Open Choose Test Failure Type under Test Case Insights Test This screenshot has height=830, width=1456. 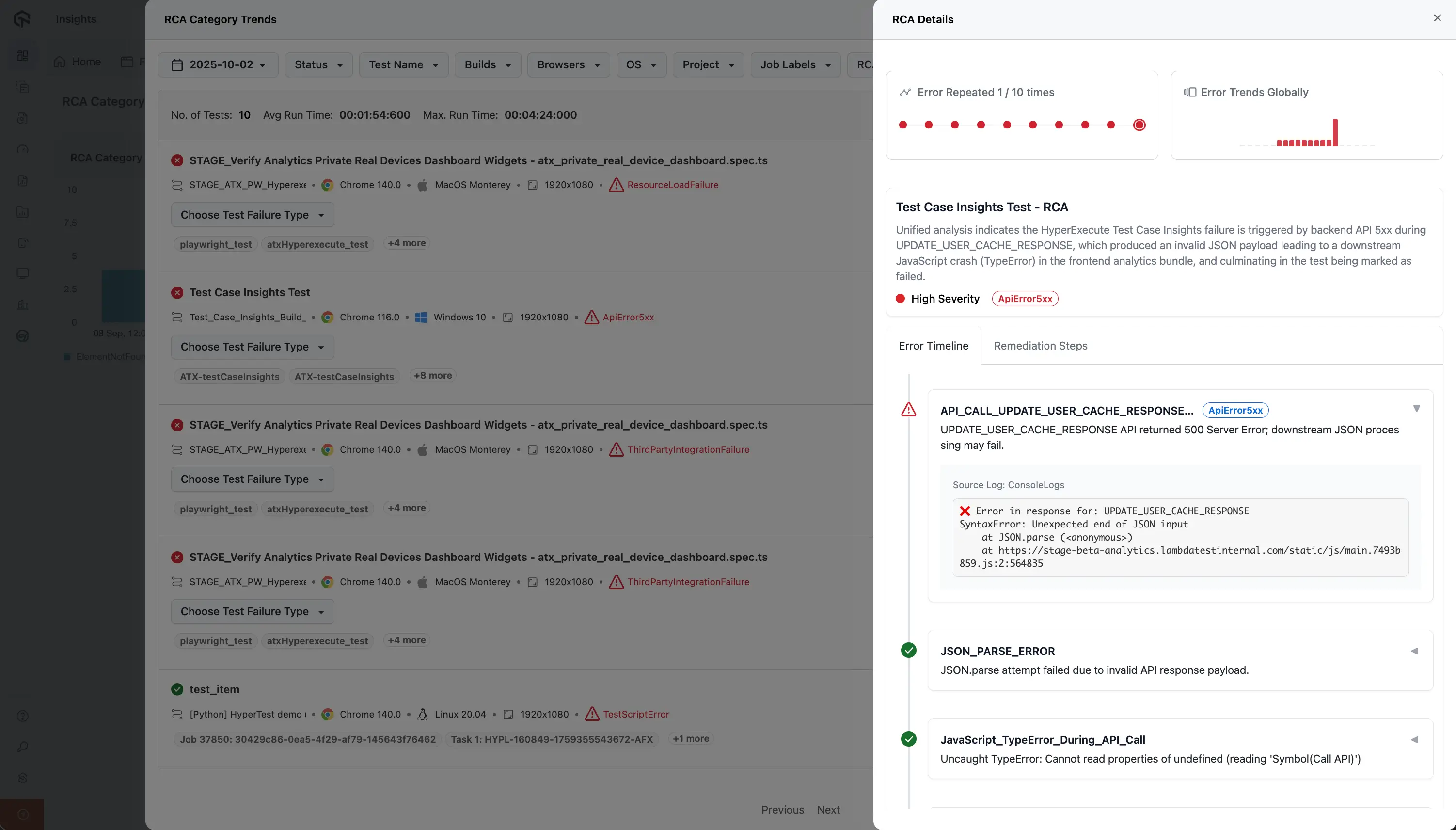[x=252, y=347]
